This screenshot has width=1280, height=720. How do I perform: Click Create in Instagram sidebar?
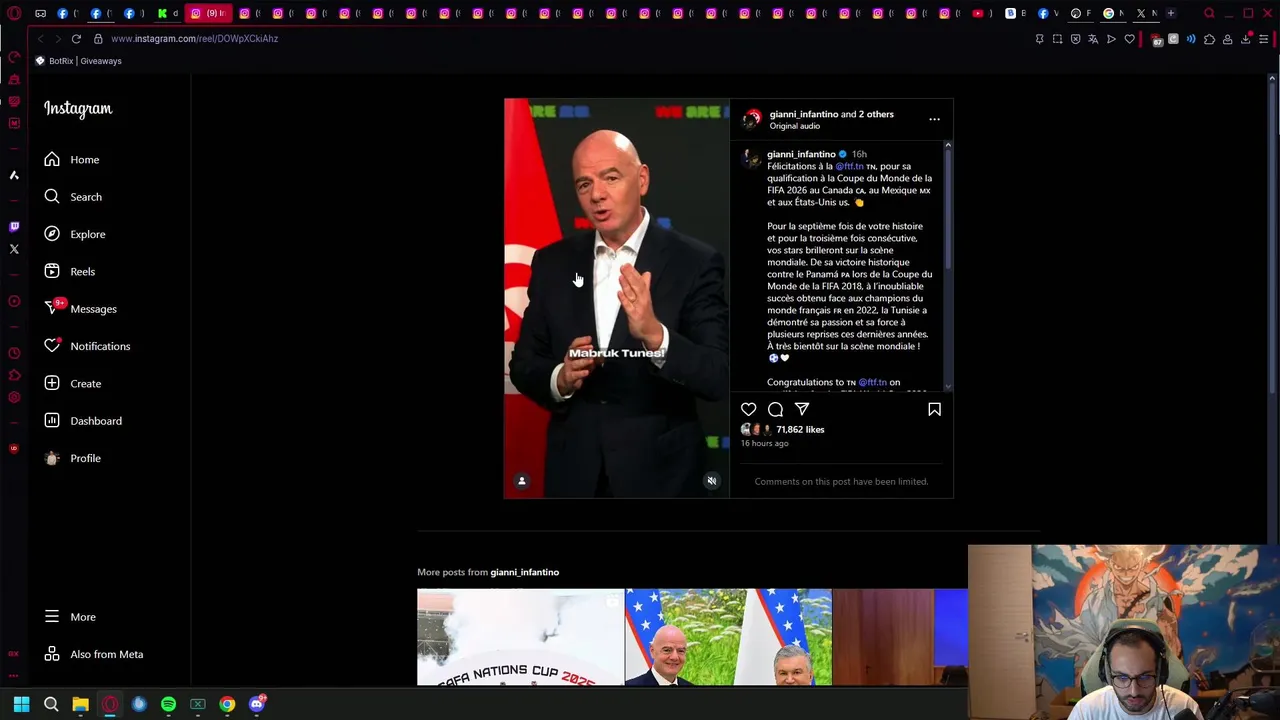coord(73,384)
